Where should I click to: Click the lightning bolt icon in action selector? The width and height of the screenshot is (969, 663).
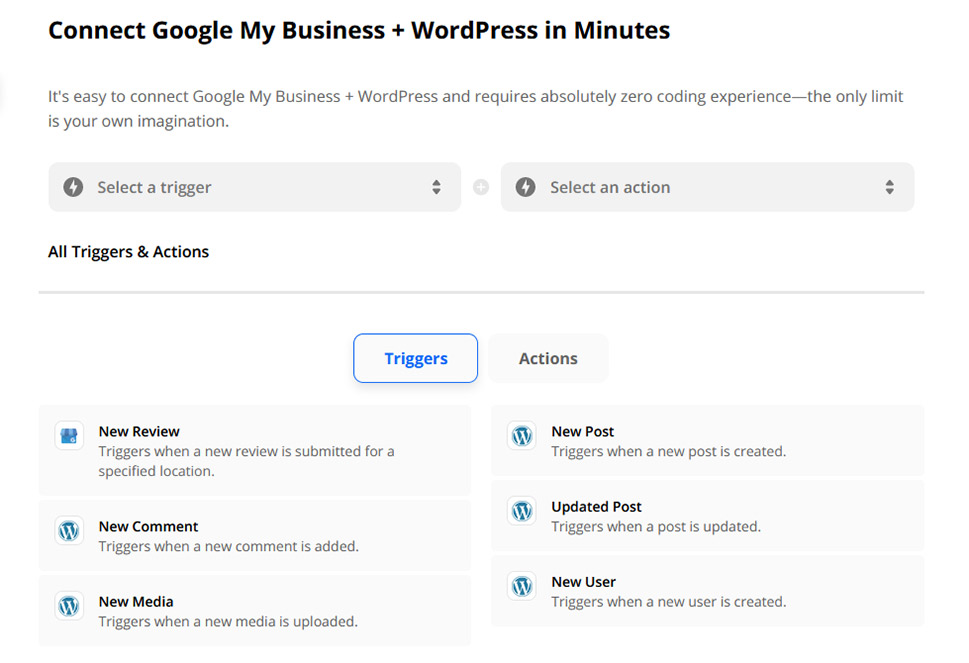526,187
